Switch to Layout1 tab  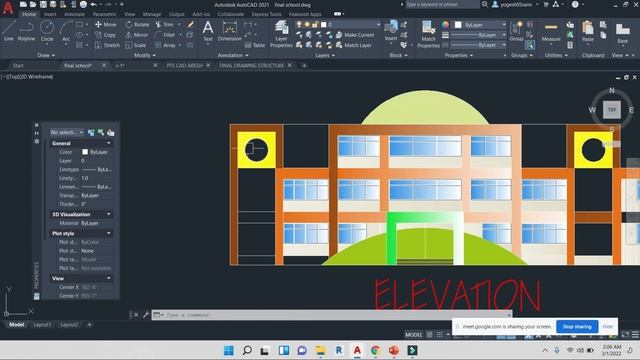tap(42, 325)
